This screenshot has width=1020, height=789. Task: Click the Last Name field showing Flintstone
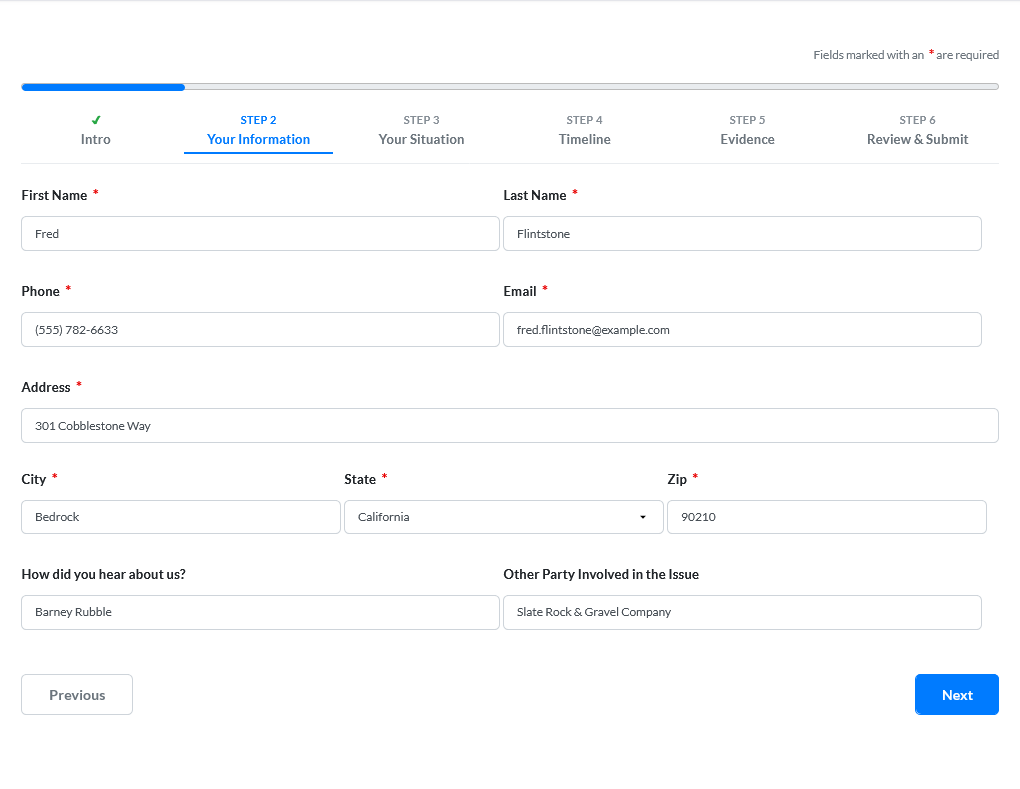pyautogui.click(x=742, y=233)
